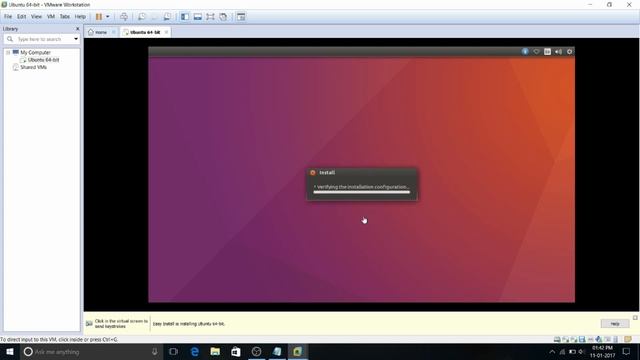The width and height of the screenshot is (640, 360).
Task: Take a snapshot of this VM
Action: (x=141, y=17)
